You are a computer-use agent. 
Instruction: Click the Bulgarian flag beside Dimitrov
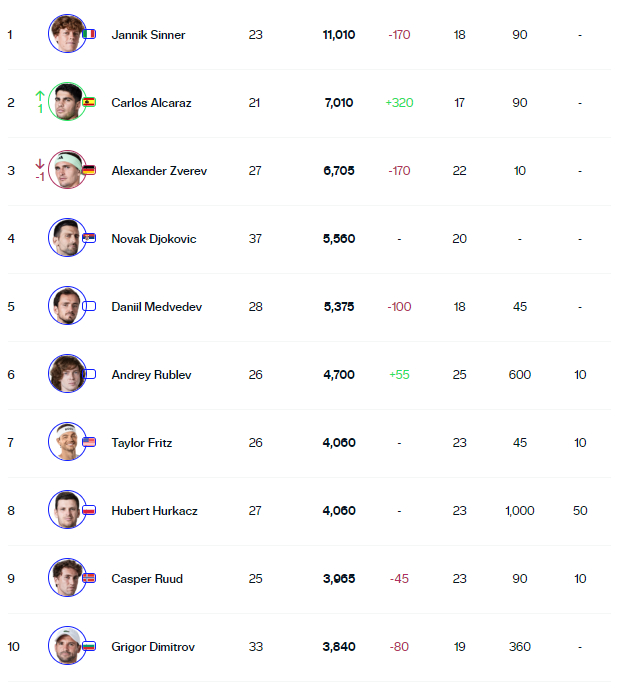(89, 646)
